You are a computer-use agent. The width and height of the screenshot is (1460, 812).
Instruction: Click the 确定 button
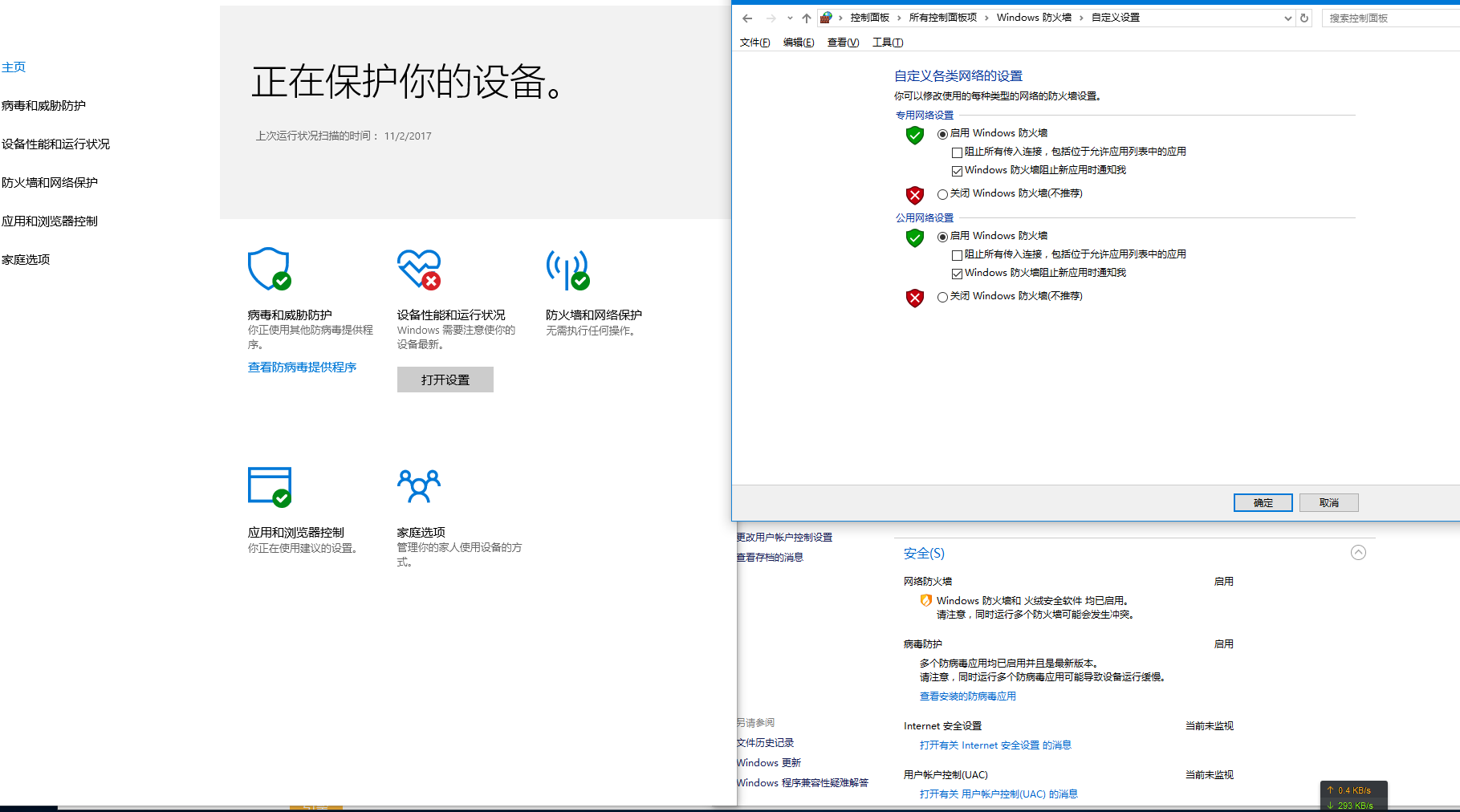pyautogui.click(x=1263, y=502)
